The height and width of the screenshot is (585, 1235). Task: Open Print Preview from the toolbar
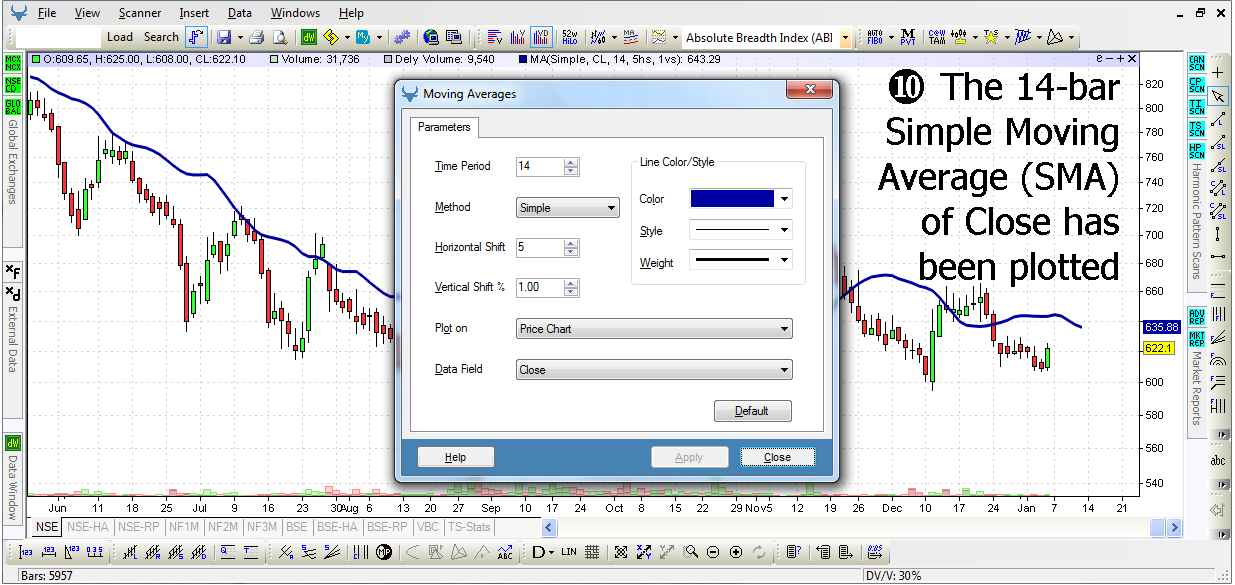click(x=281, y=37)
